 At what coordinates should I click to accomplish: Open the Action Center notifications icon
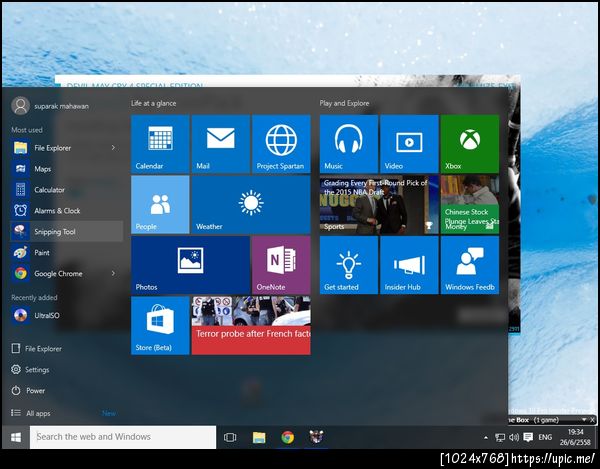[x=528, y=437]
